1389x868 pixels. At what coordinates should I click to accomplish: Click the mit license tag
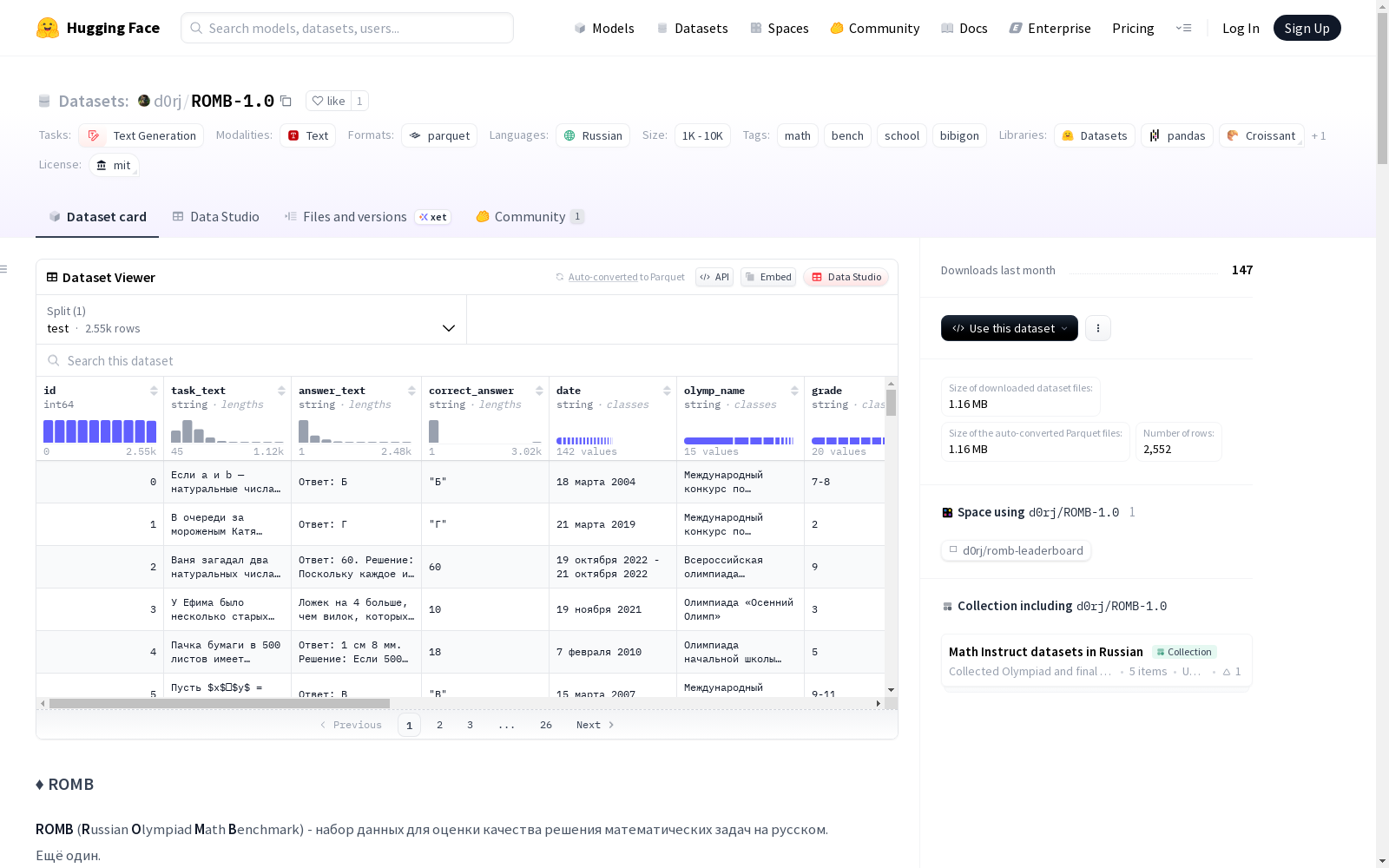(114, 165)
